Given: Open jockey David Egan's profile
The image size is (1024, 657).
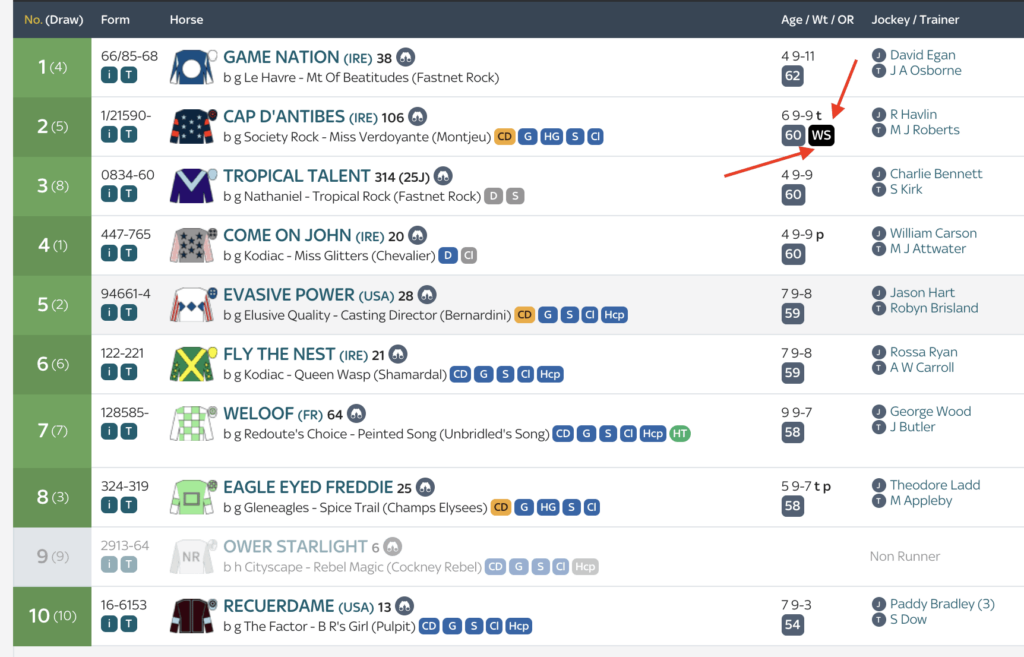Looking at the screenshot, I should click(x=922, y=55).
